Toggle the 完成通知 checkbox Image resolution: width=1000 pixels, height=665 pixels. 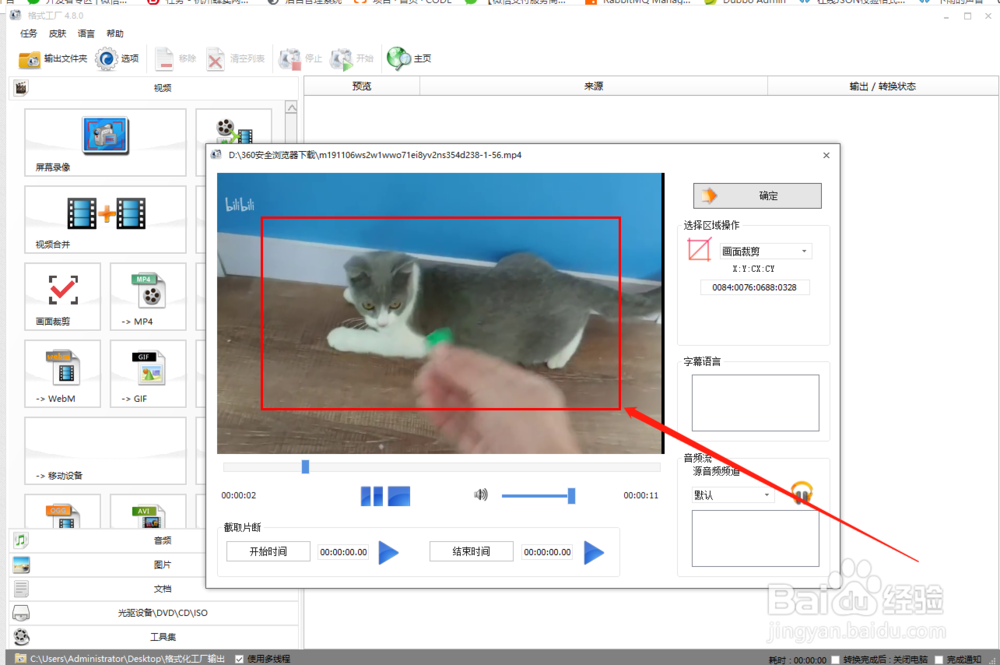[938, 659]
